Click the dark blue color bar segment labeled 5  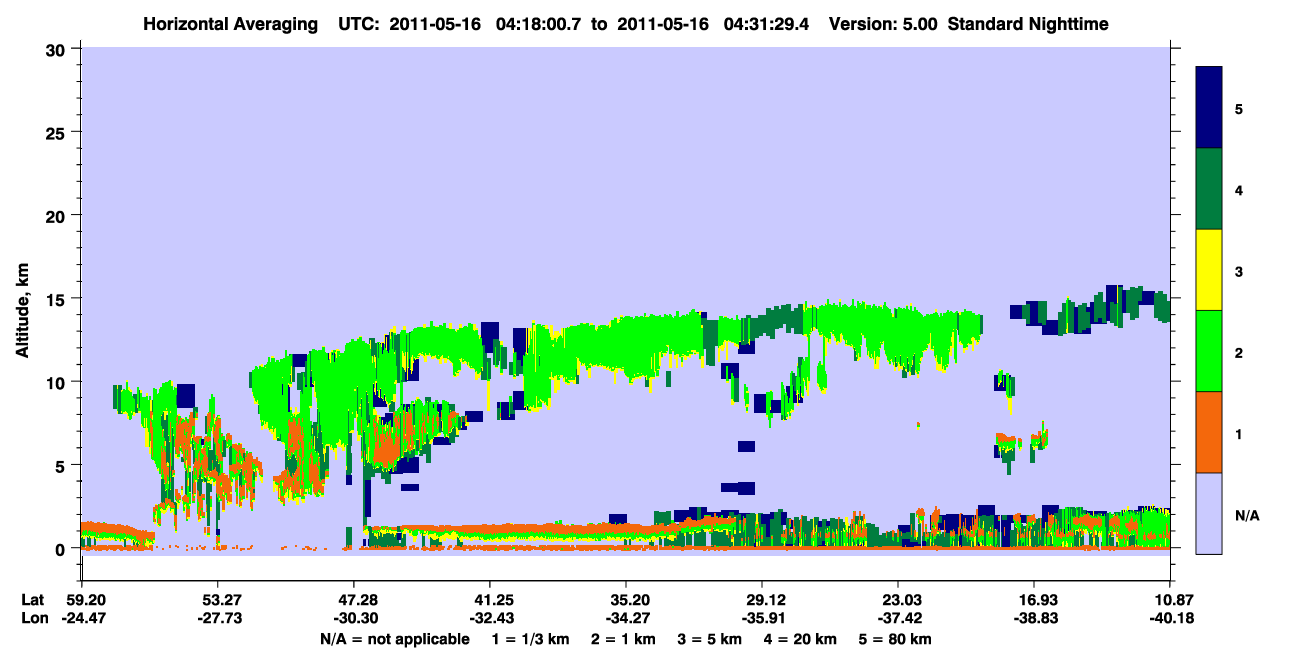[1209, 108]
